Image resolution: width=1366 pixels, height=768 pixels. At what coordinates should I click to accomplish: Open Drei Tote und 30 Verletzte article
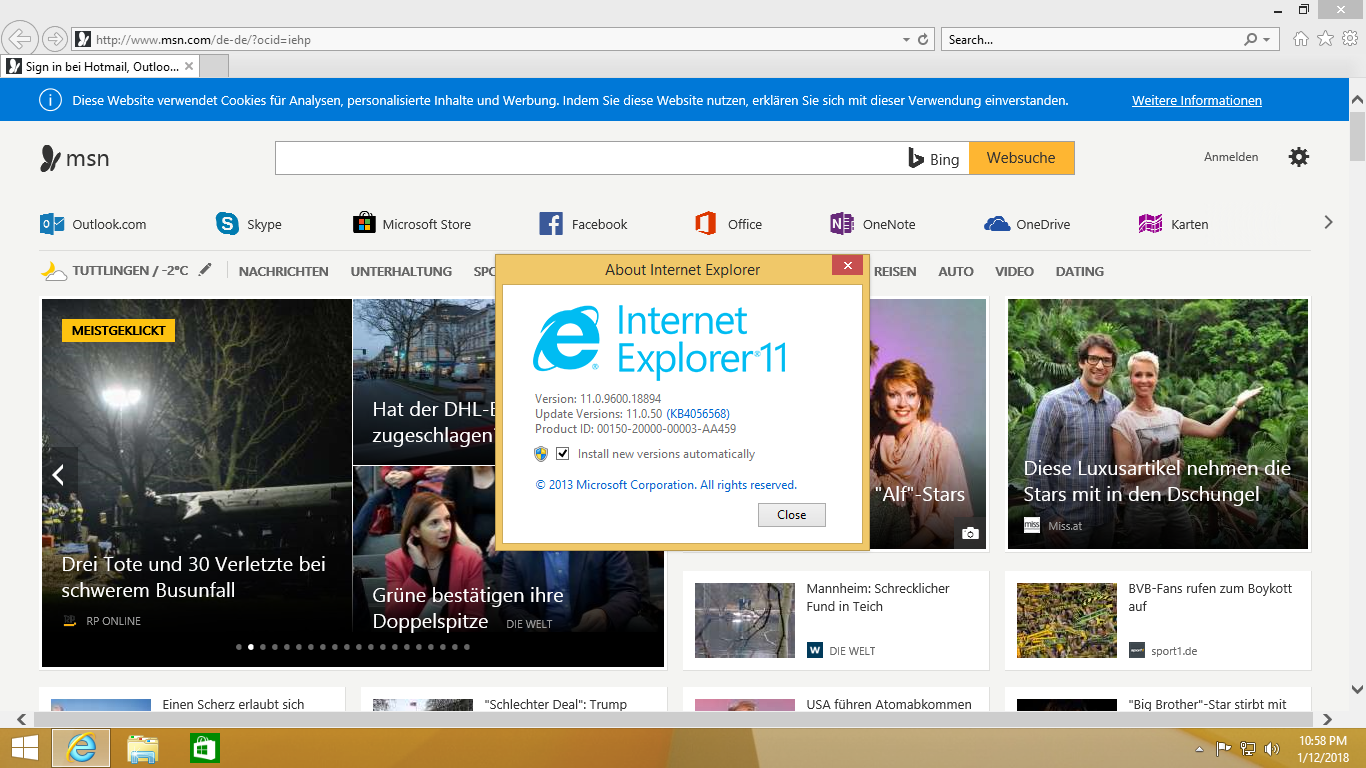(x=194, y=577)
